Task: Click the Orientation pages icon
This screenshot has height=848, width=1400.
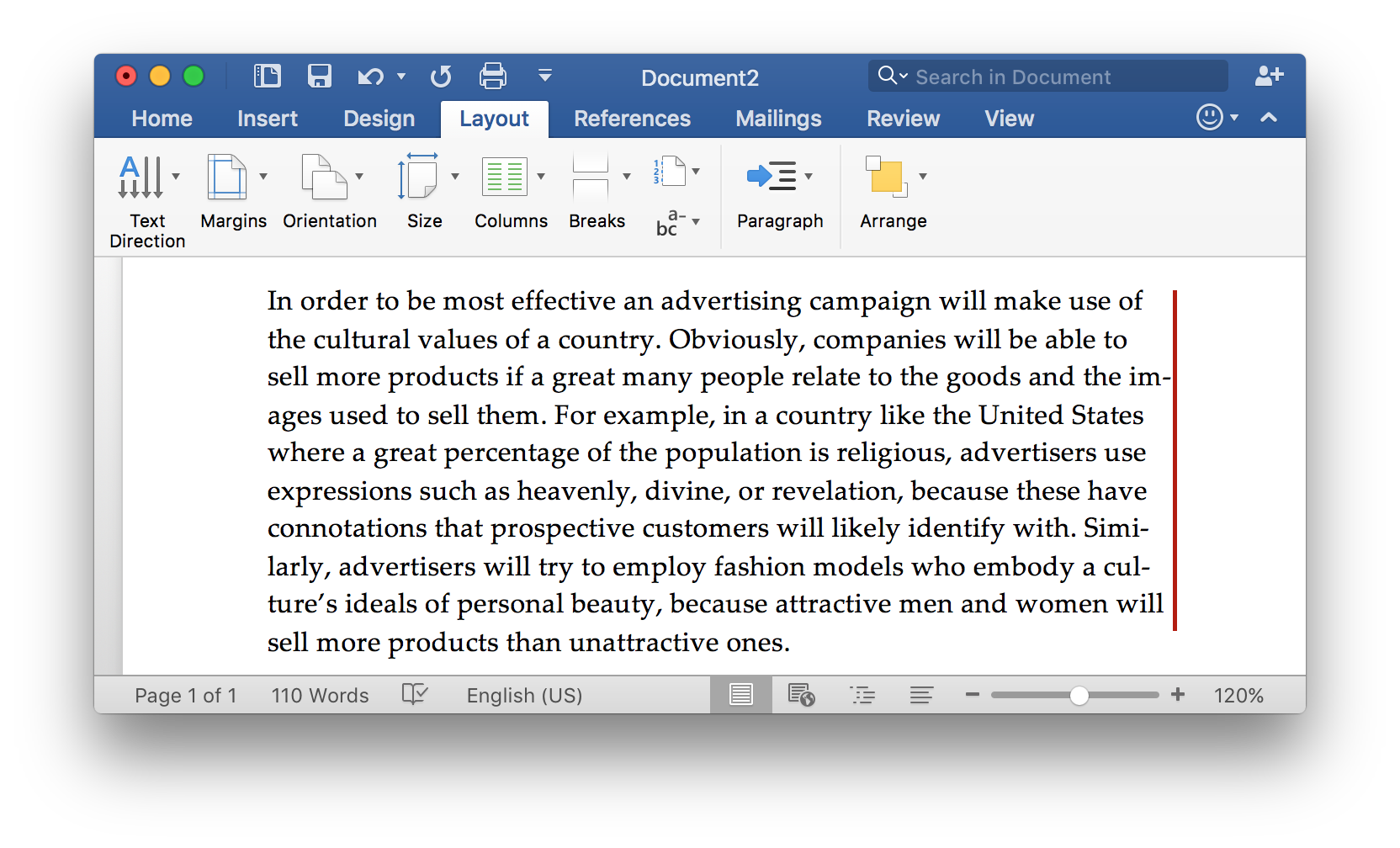Action: pos(324,177)
